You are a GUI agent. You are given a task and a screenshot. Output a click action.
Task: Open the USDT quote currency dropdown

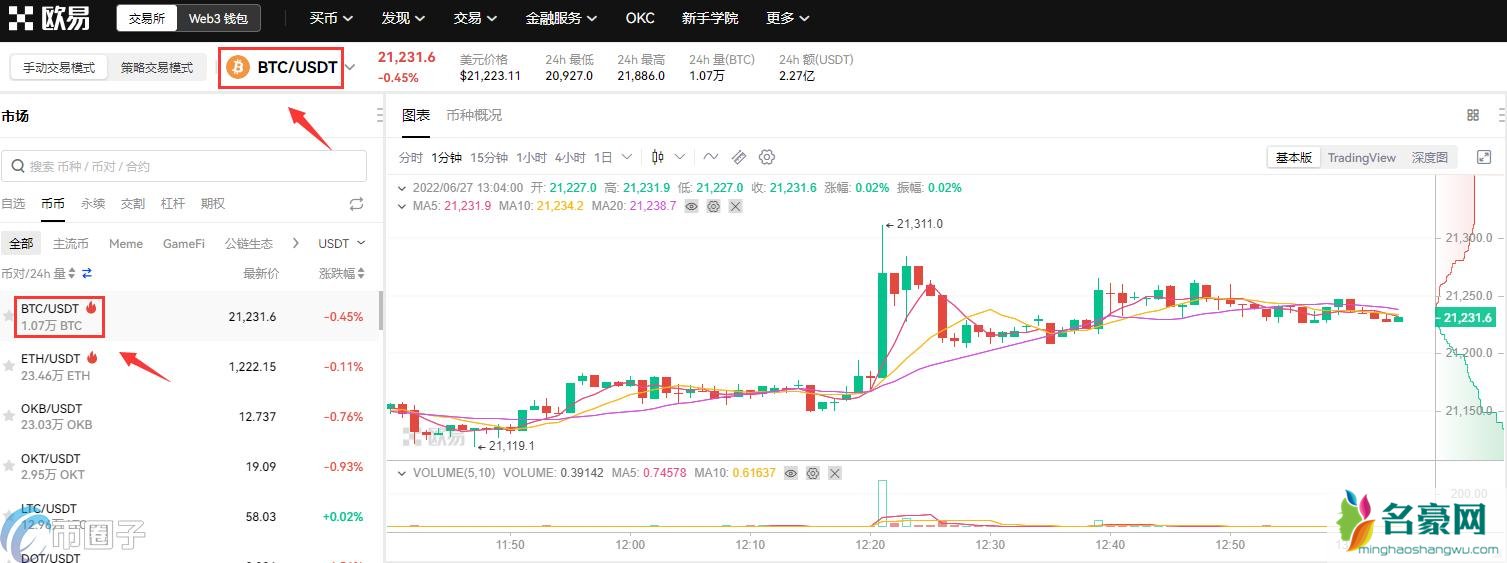[x=342, y=243]
